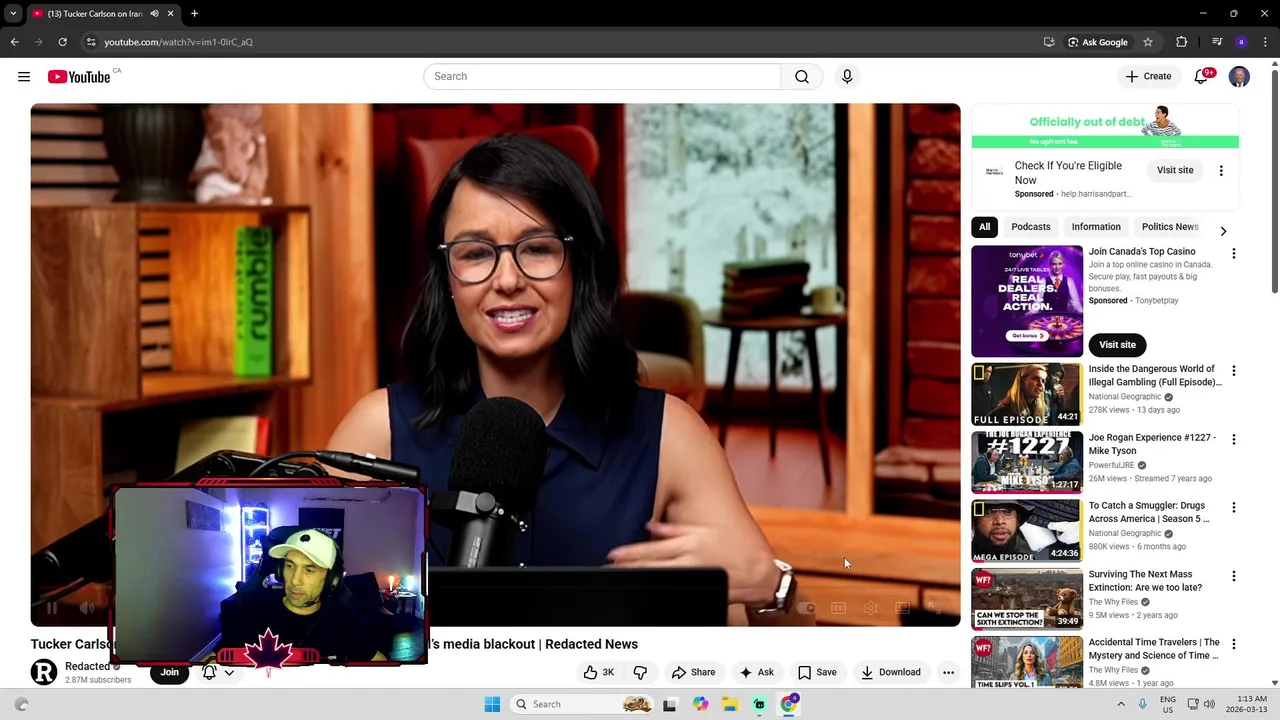
Task: Visit site for the Harris debt ad
Action: pyautogui.click(x=1175, y=171)
